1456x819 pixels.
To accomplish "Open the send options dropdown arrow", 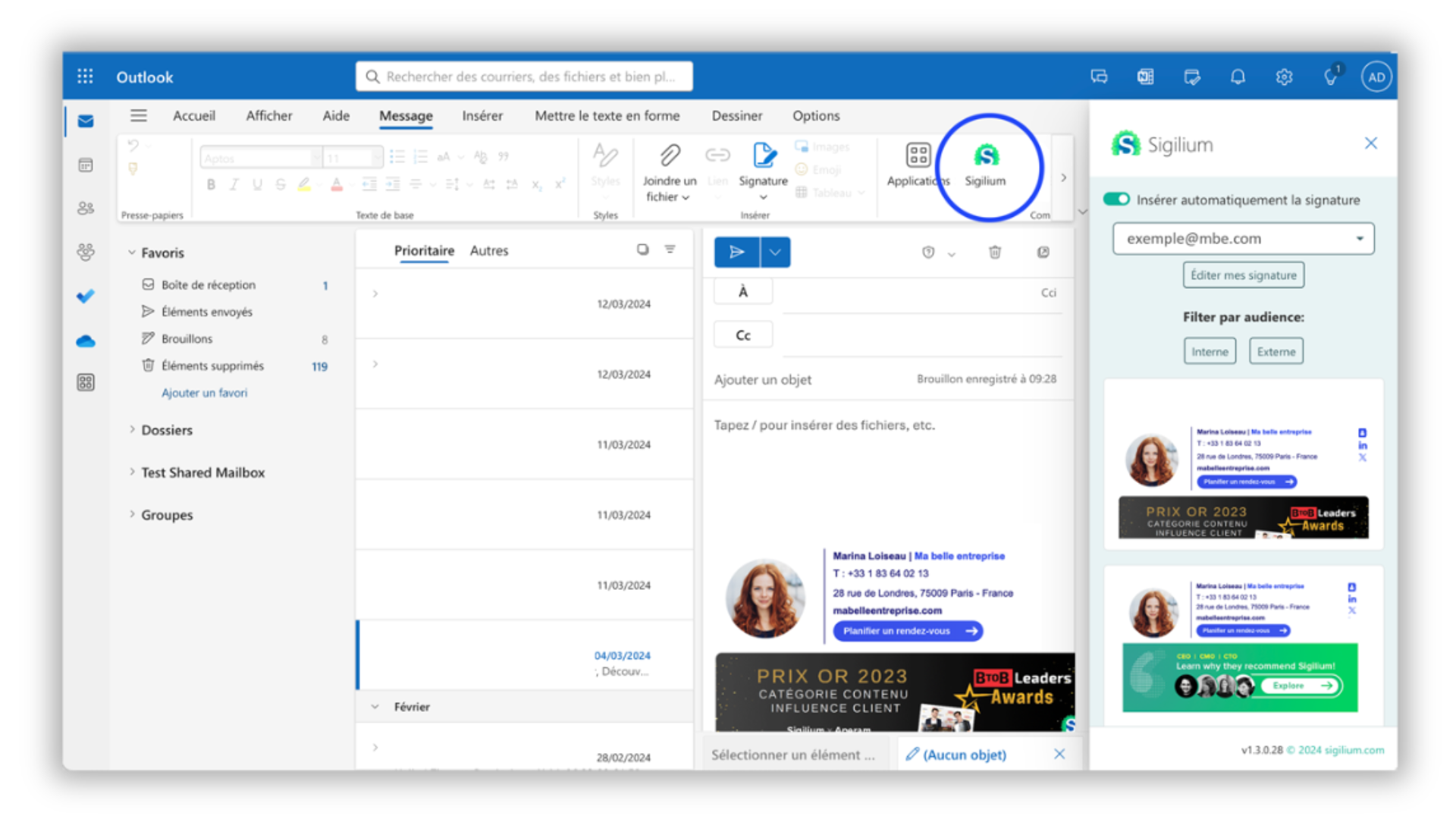I will coord(775,253).
